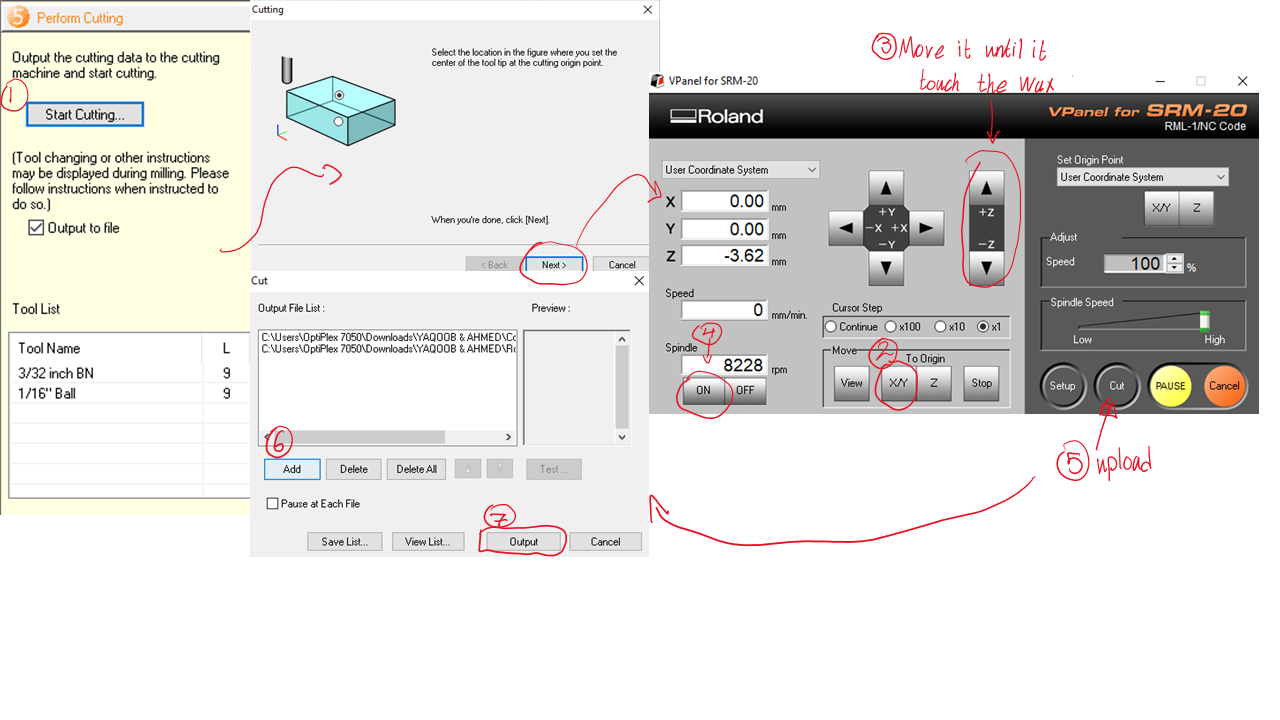The image size is (1280, 720).
Task: Move to X/Y origin button
Action: pos(898,383)
